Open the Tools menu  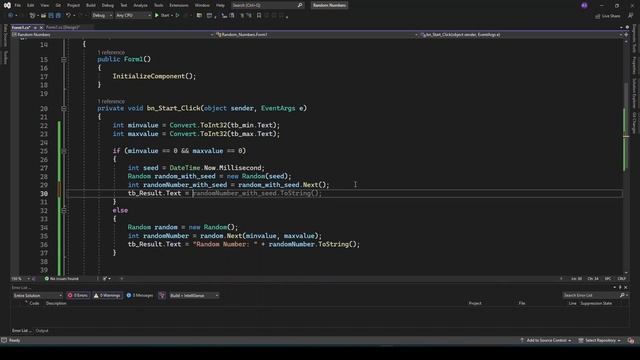(158, 5)
